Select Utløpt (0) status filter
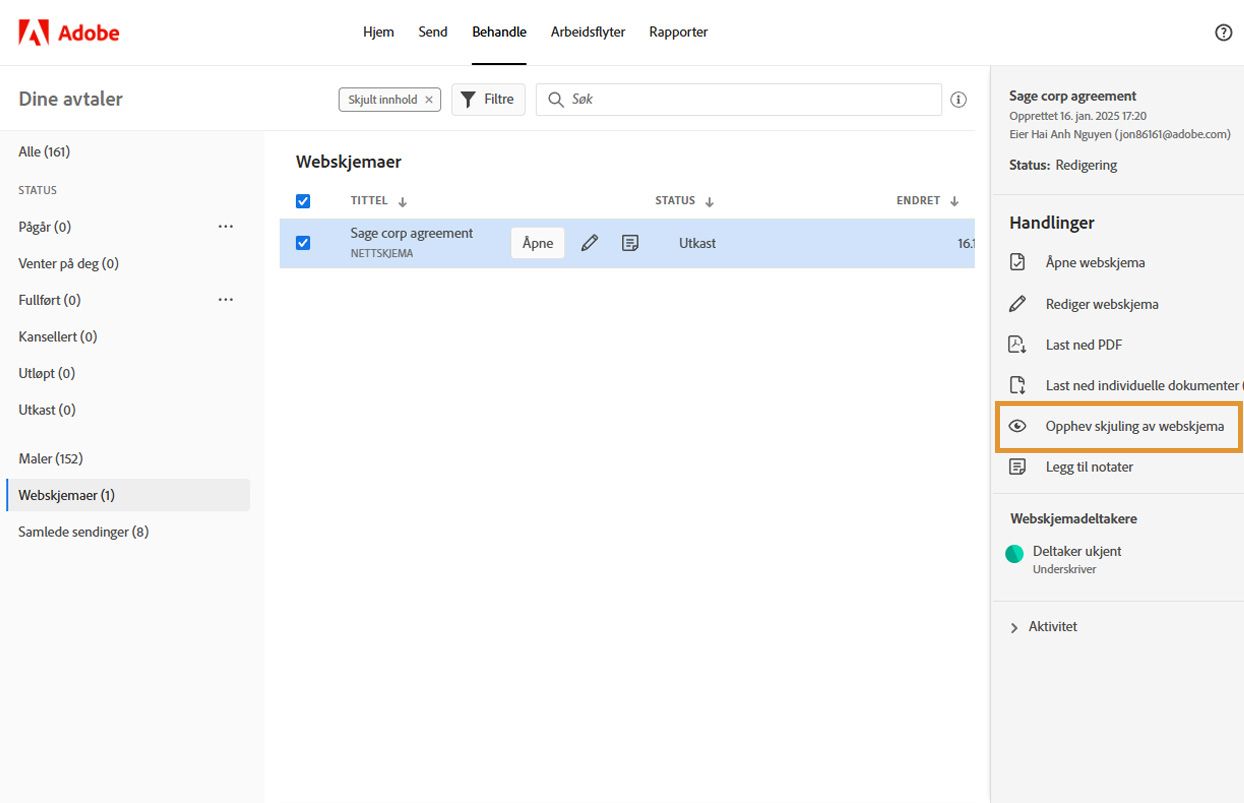The height and width of the screenshot is (803, 1244). pyautogui.click(x=47, y=373)
